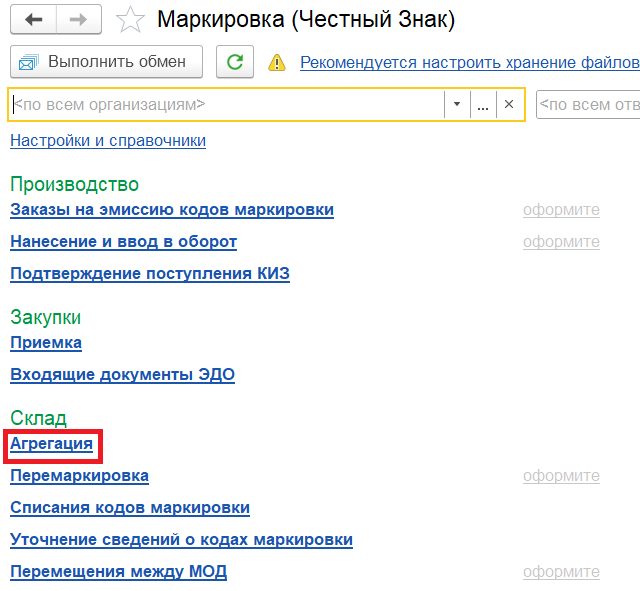Click the Закупки section heading

pyautogui.click(x=46, y=318)
